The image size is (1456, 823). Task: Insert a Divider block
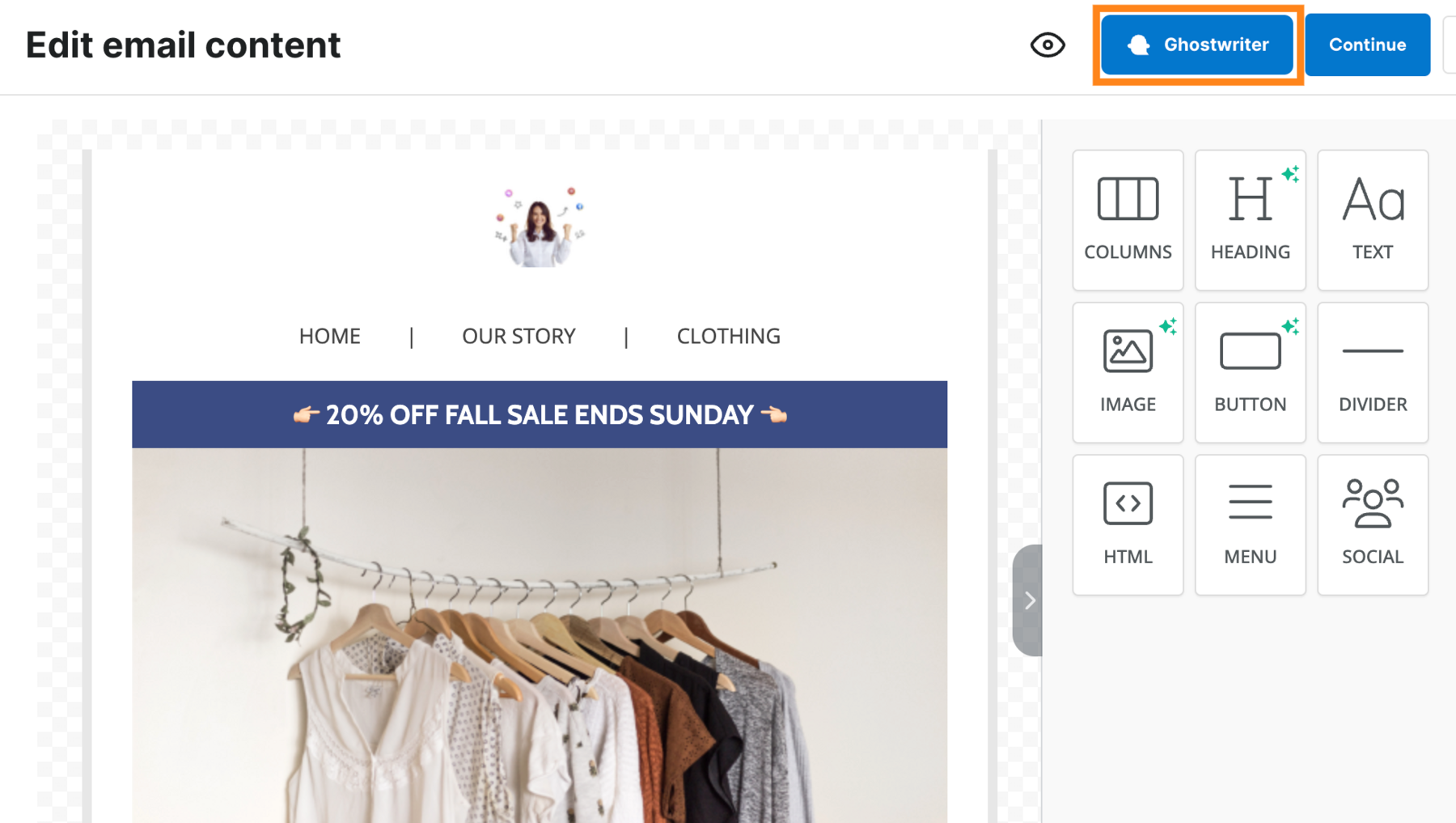pos(1372,372)
